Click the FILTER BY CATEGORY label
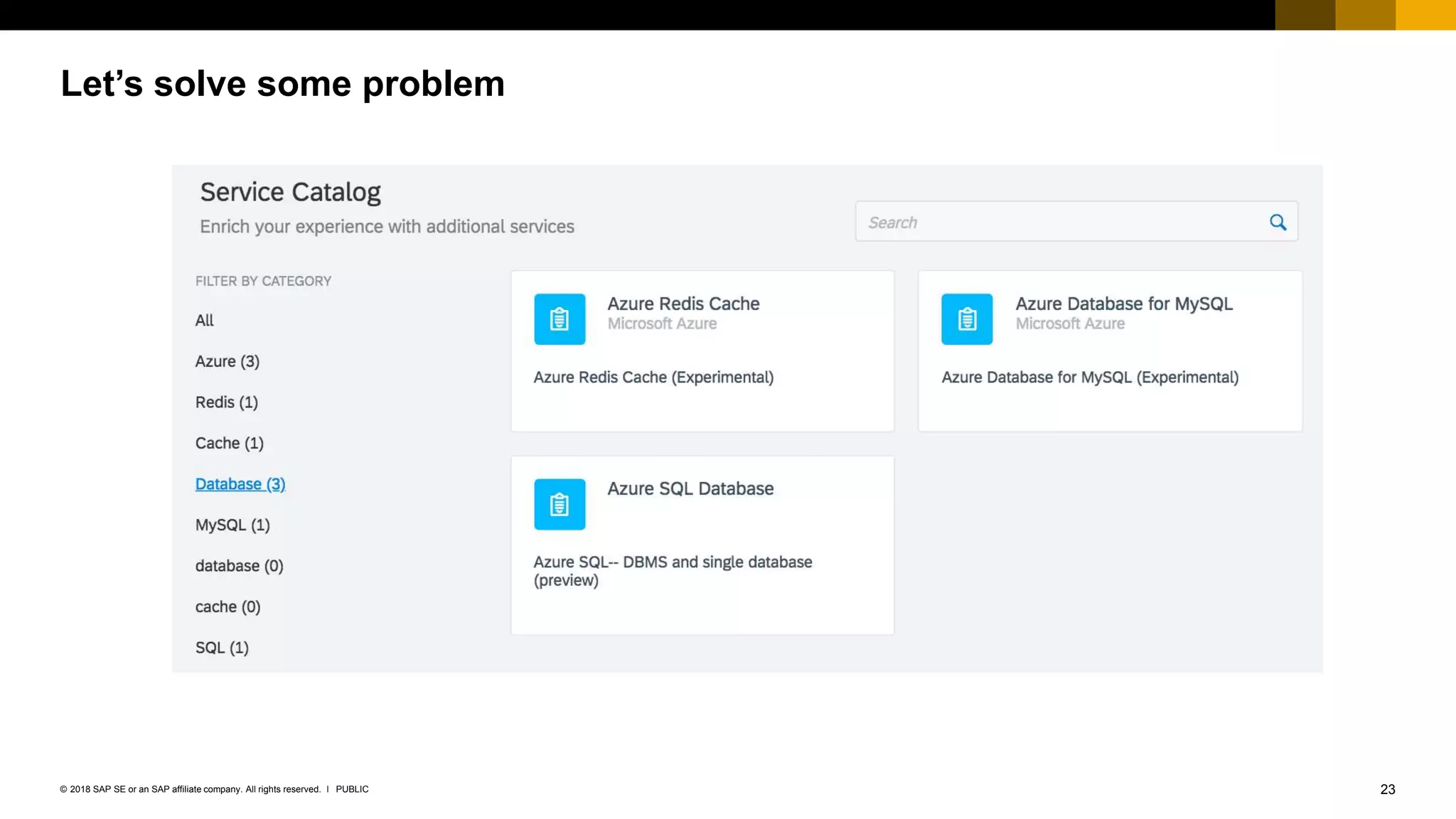The image size is (1456, 819). (x=263, y=282)
